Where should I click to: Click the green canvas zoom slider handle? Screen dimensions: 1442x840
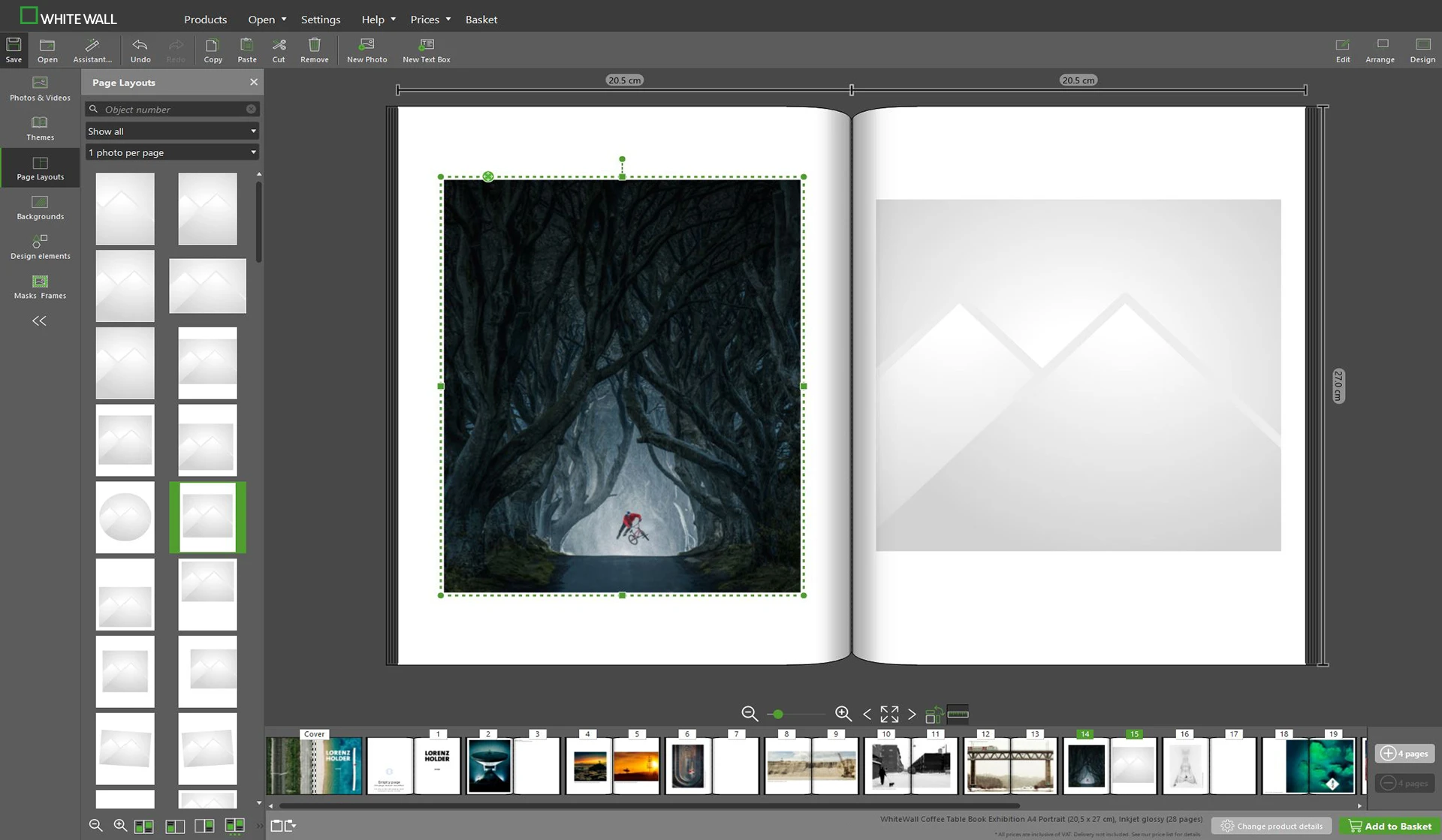tap(778, 714)
